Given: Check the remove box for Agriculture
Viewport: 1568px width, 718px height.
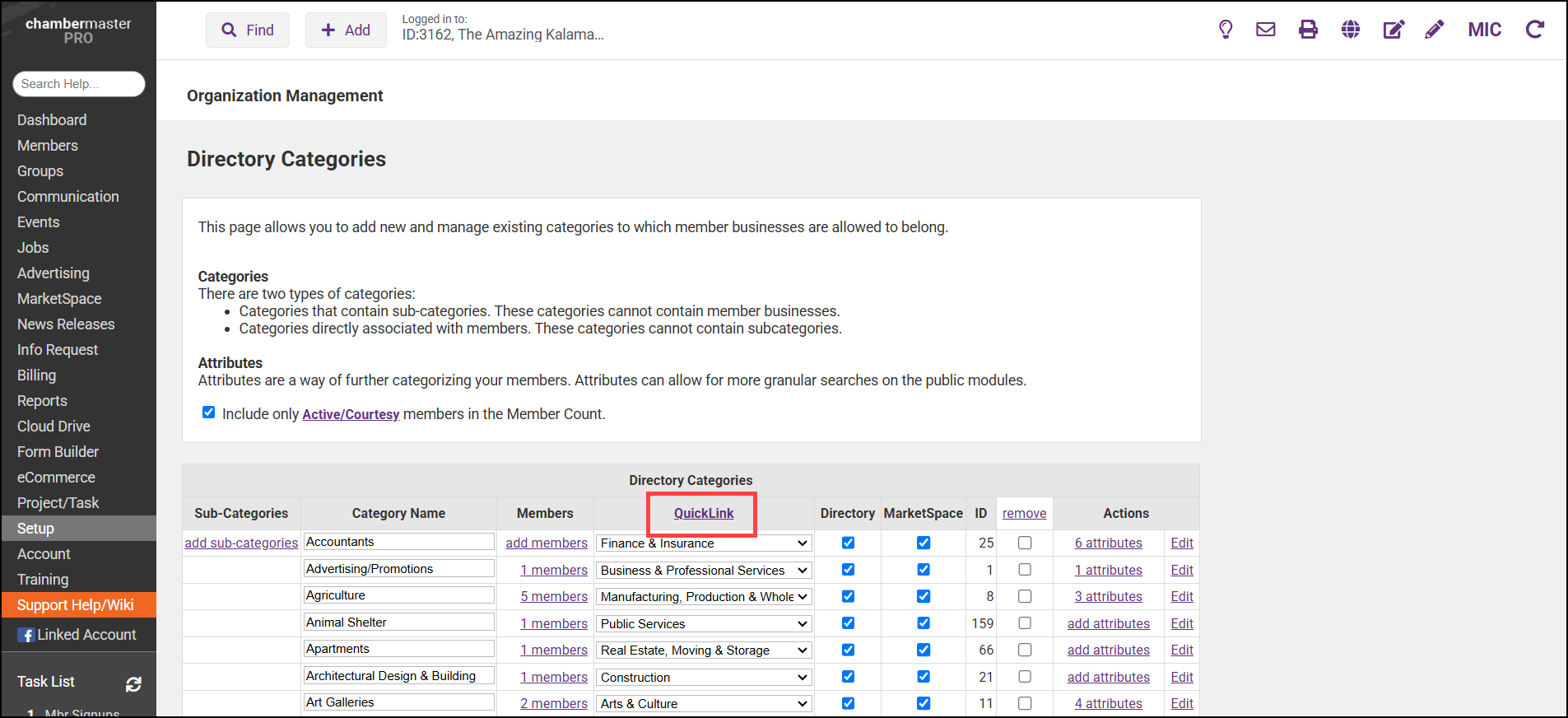Looking at the screenshot, I should click(x=1025, y=596).
